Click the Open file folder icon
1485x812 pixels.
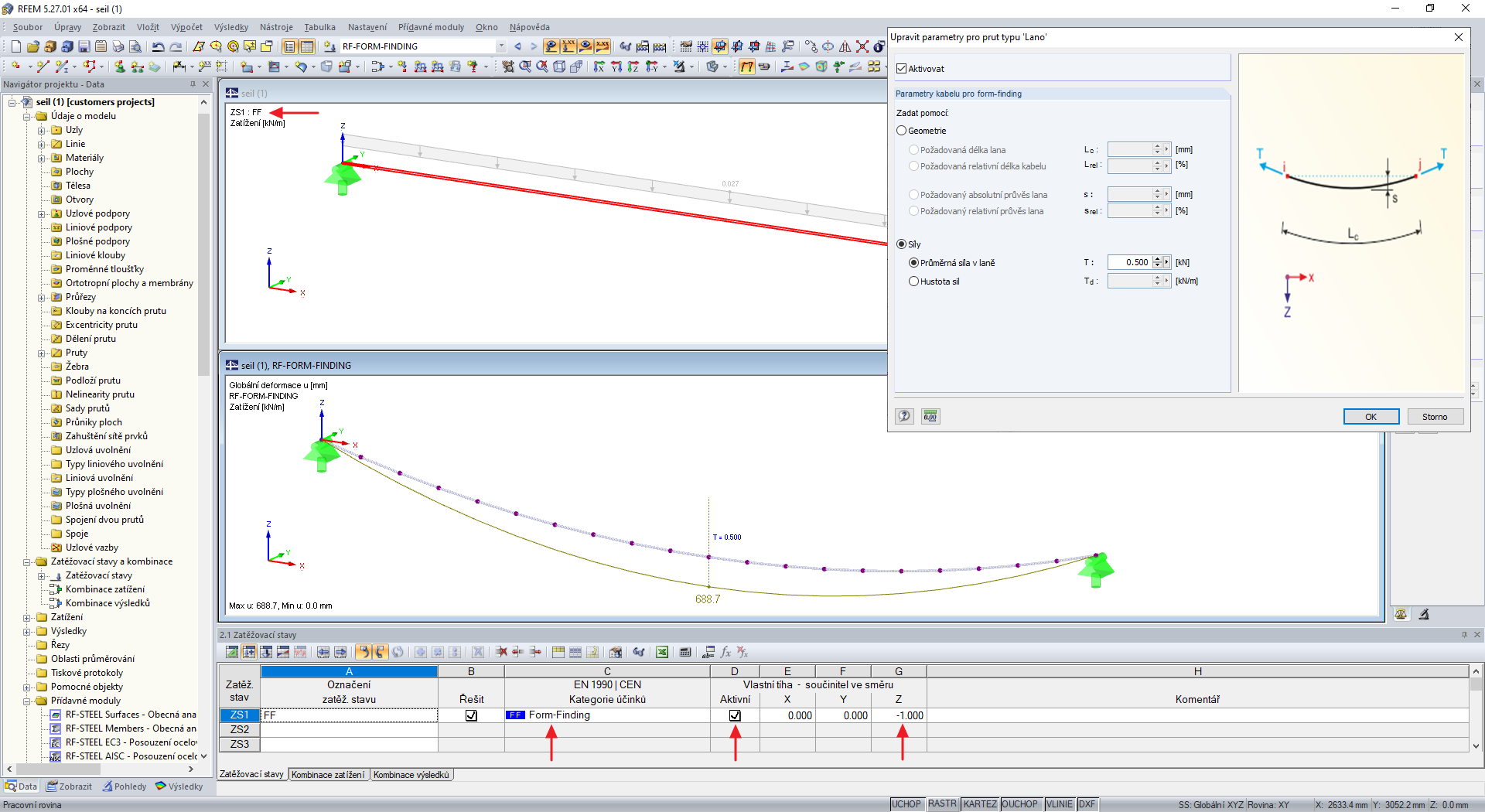point(32,46)
